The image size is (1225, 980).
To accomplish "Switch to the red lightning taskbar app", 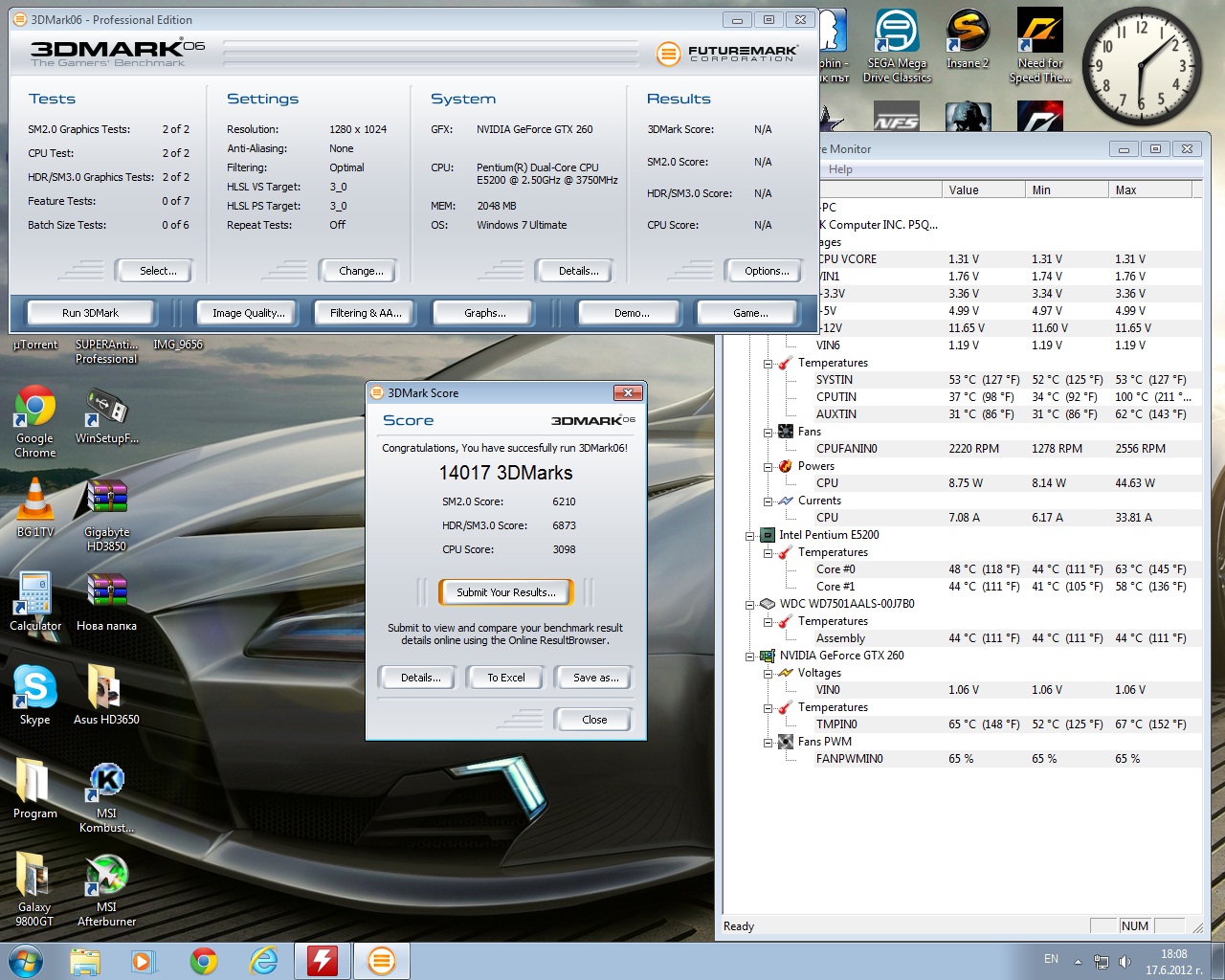I will [323, 961].
